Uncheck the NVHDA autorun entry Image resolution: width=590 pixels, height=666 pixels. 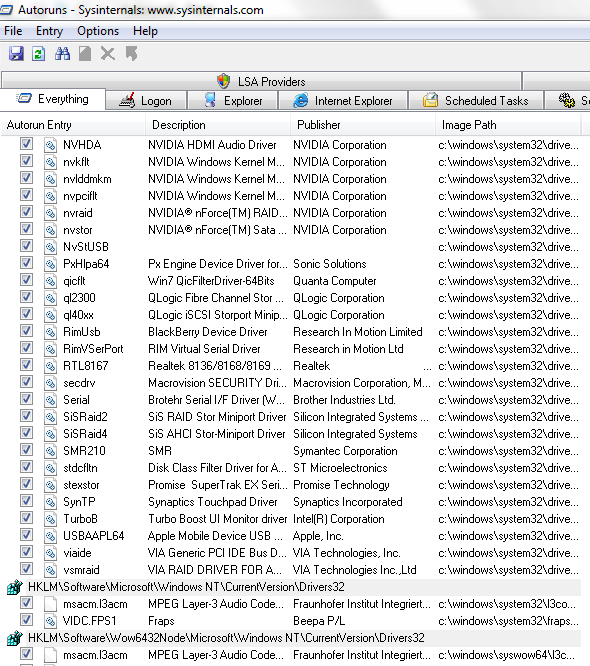click(x=26, y=144)
